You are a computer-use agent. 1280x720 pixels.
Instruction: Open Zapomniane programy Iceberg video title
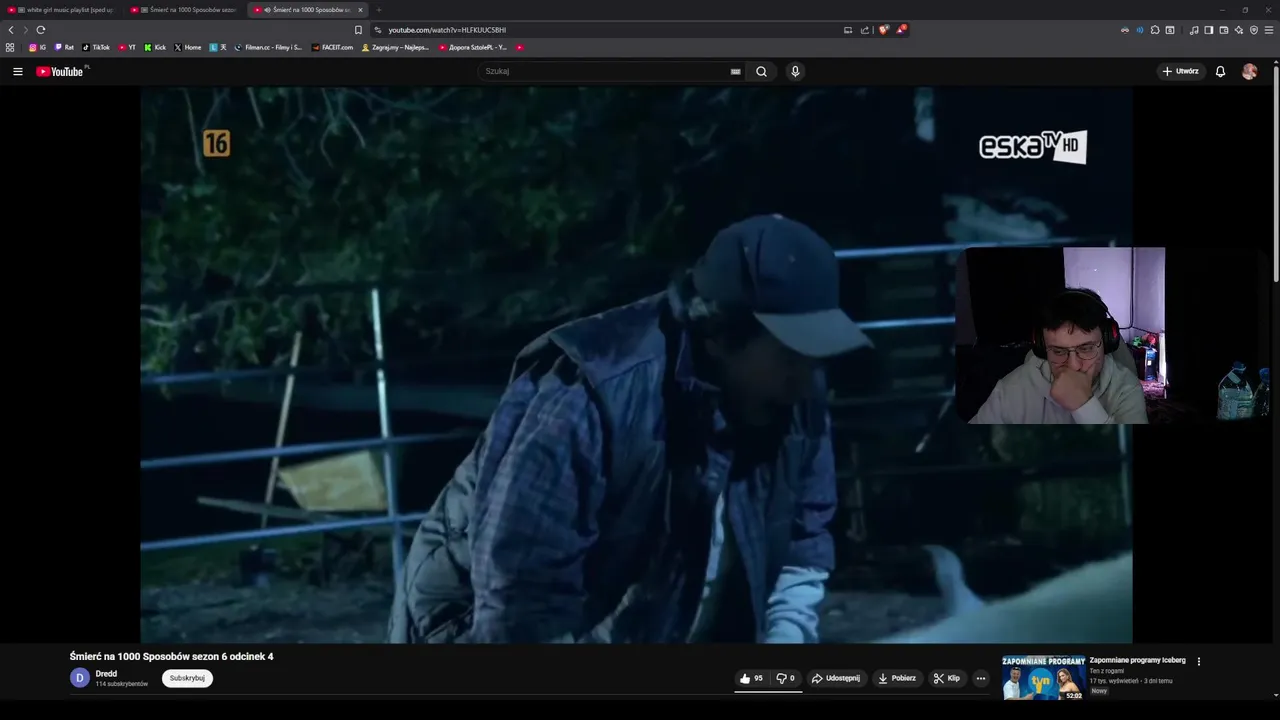tap(1137, 660)
